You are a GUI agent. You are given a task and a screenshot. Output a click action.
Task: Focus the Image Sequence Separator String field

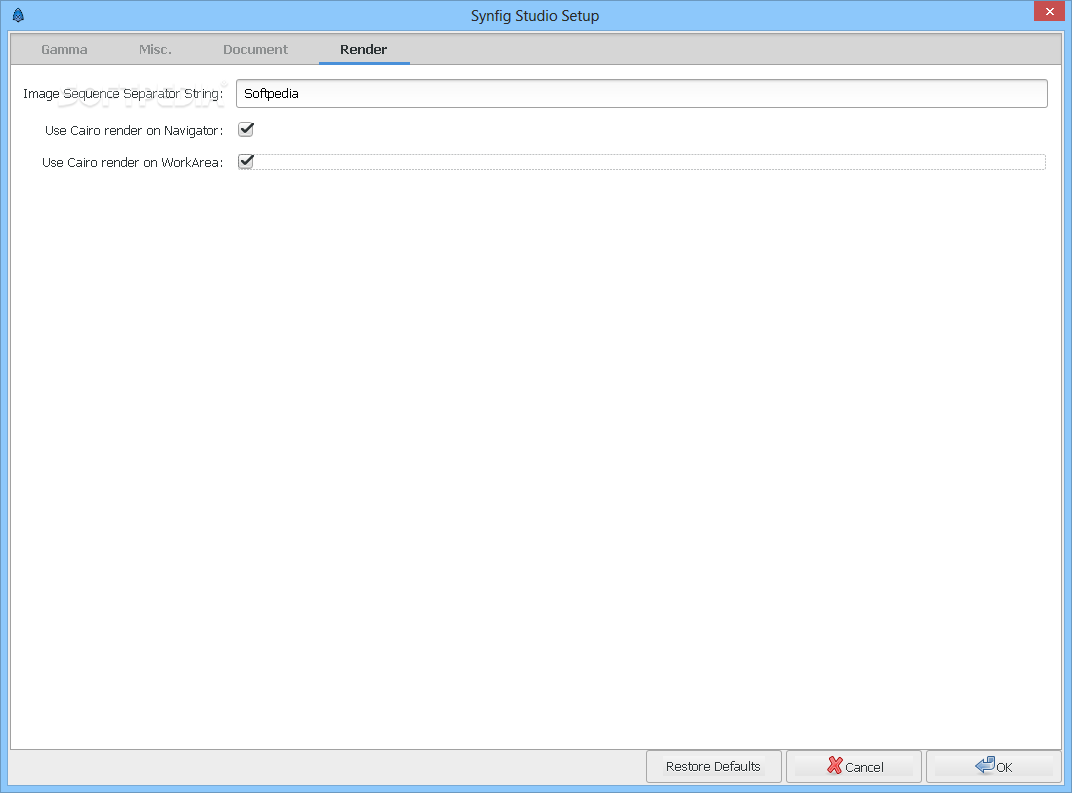pos(641,94)
